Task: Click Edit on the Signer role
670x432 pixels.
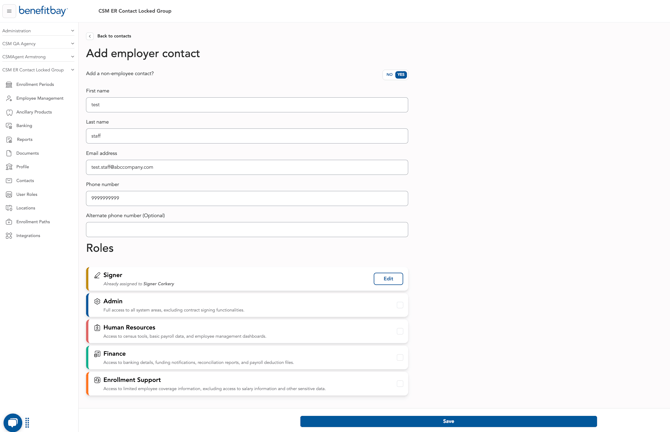Action: (x=388, y=279)
